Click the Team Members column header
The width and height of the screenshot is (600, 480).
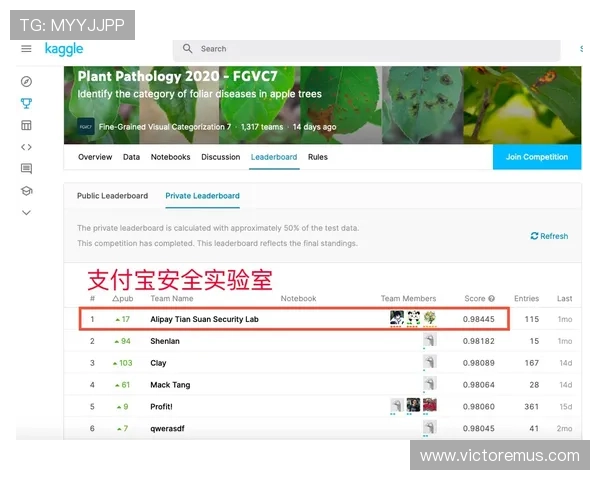pyautogui.click(x=408, y=299)
